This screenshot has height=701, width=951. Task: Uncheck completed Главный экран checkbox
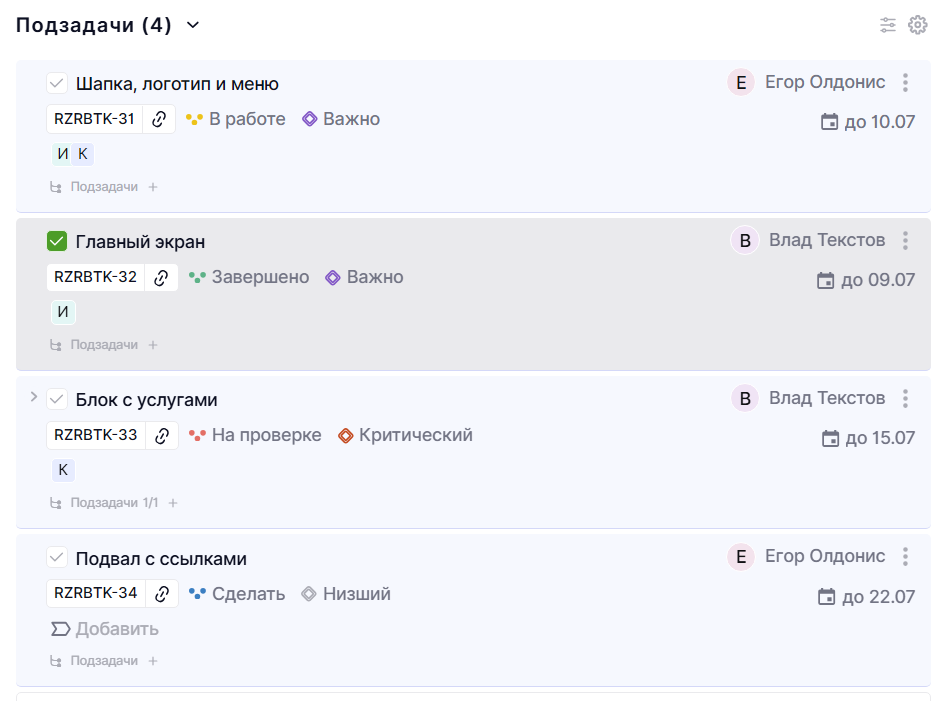(x=57, y=241)
